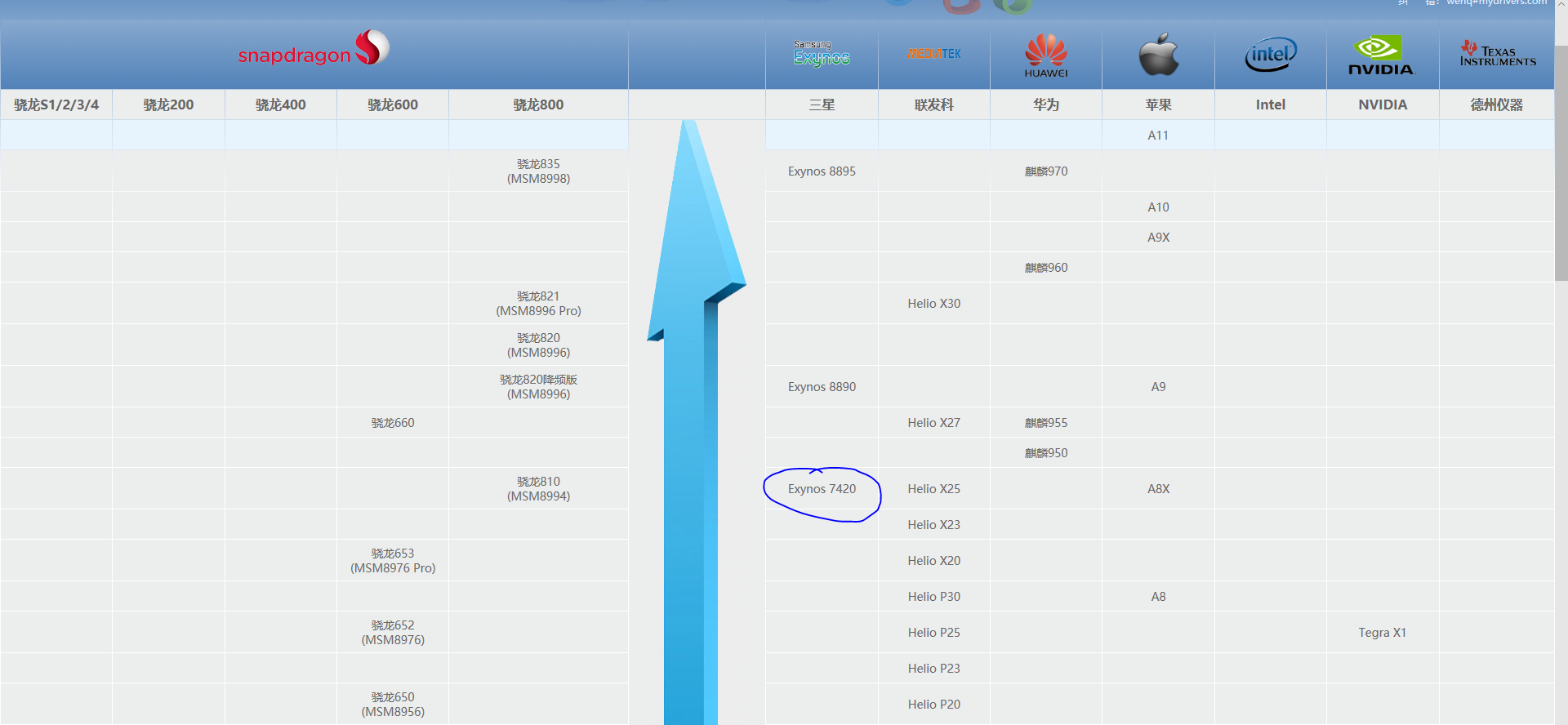1568x725 pixels.
Task: Click the Helio X27 cell
Action: (934, 423)
